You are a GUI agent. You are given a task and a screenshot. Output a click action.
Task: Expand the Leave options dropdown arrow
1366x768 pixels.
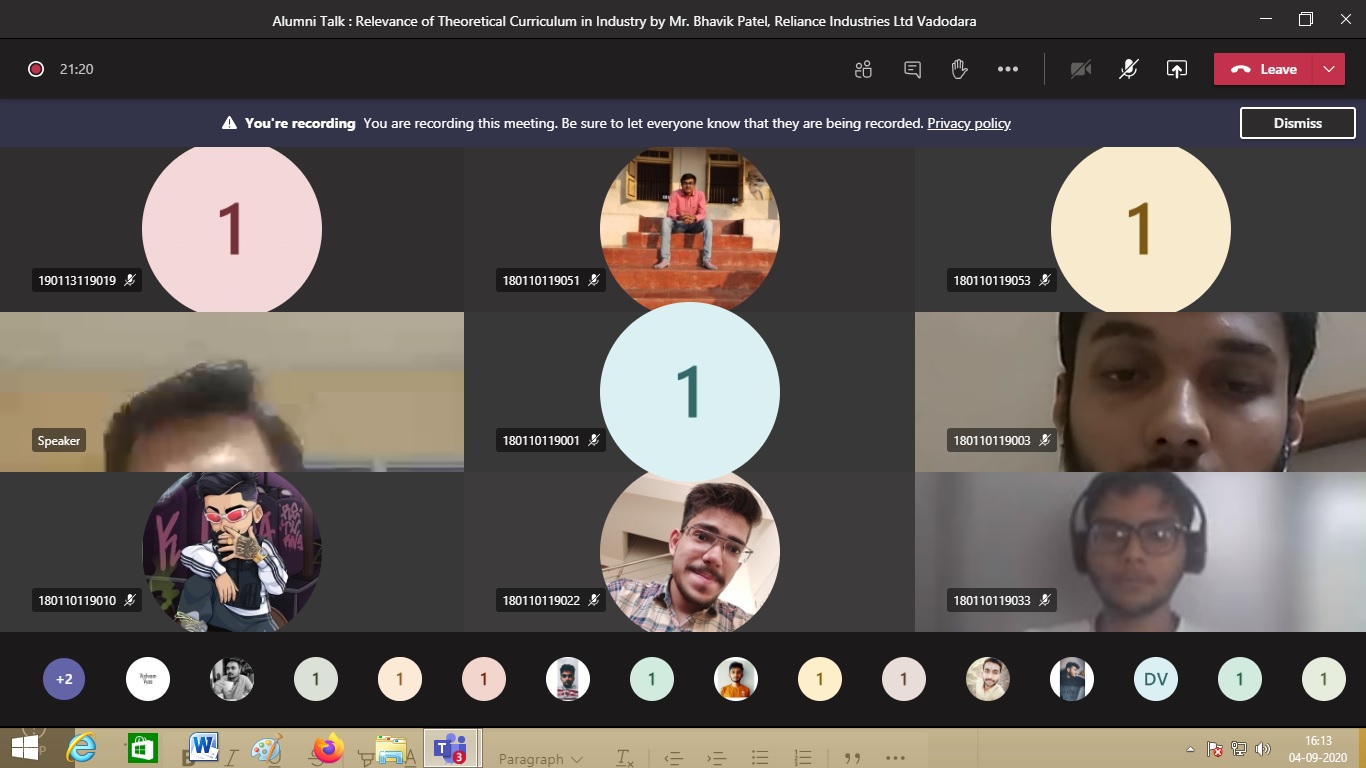point(1328,69)
